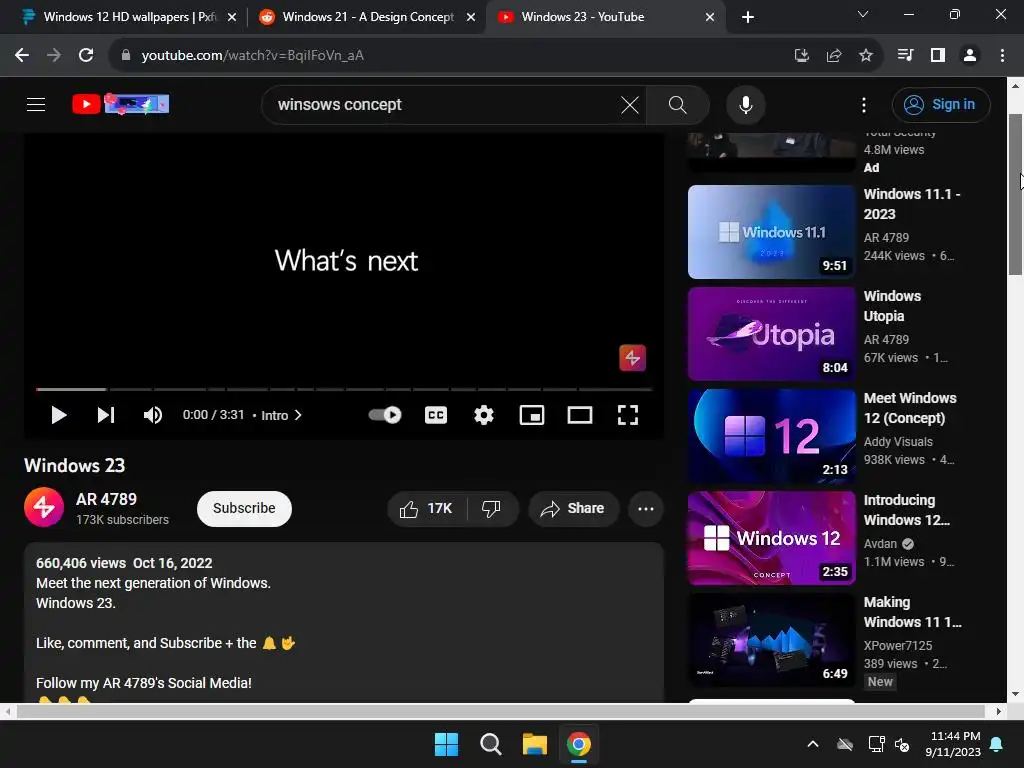Enable theater mode view
Viewport: 1024px width, 768px height.
point(579,415)
